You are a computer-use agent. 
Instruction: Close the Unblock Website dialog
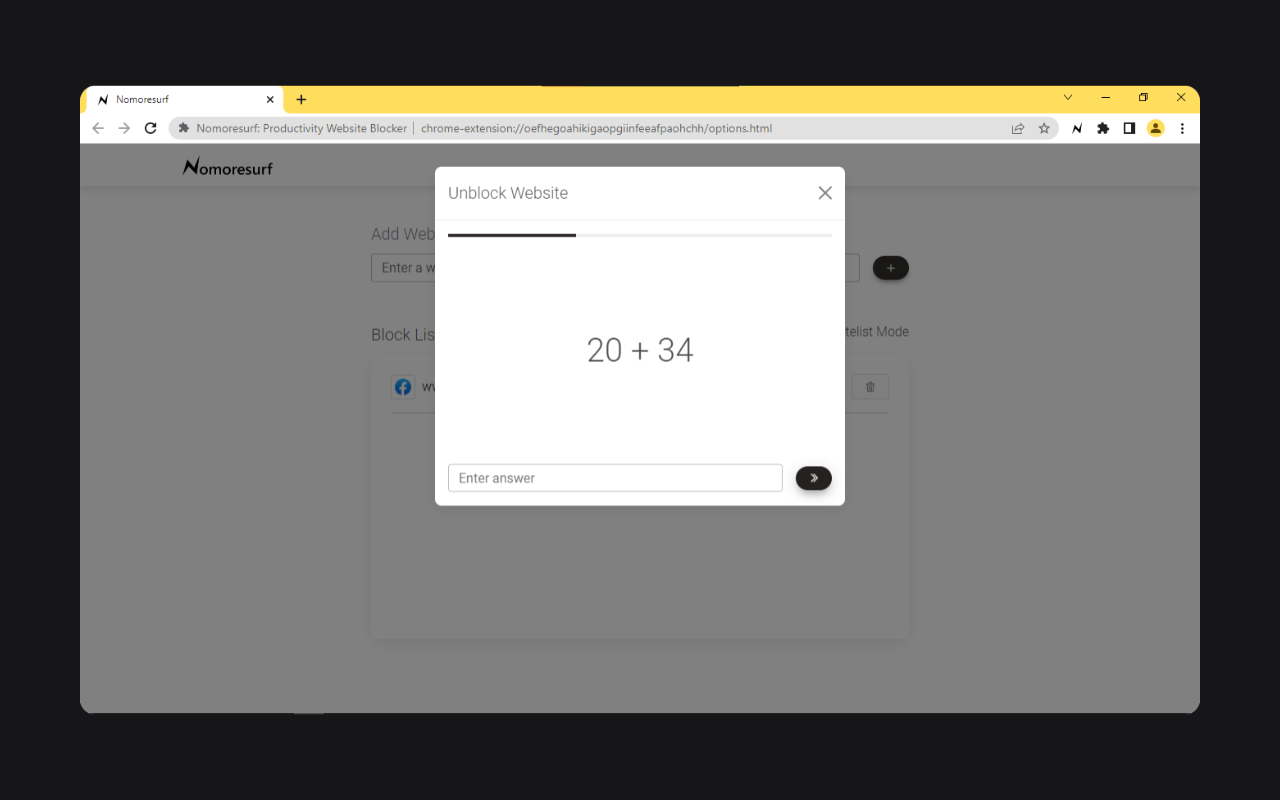click(825, 193)
